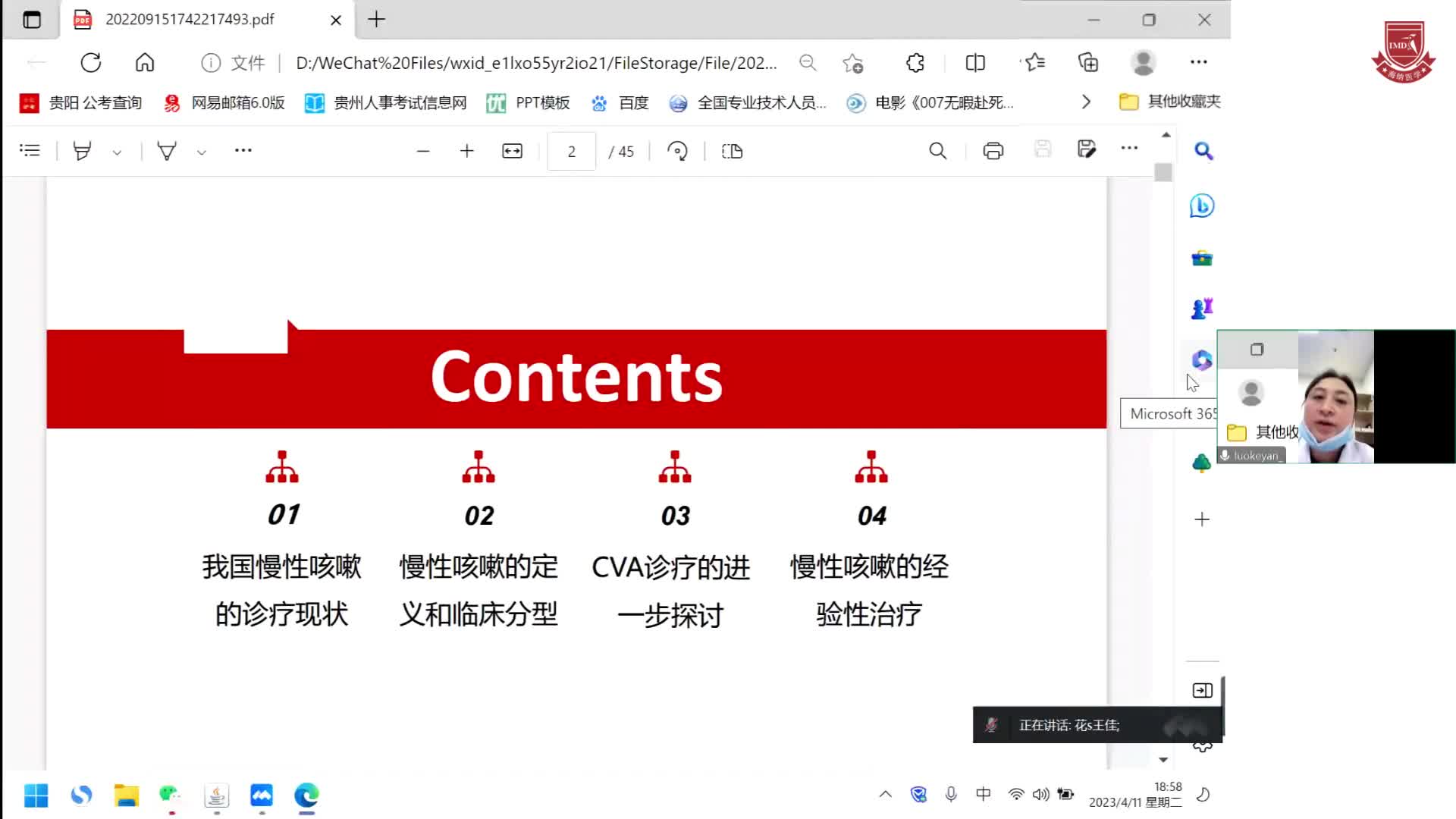Click the page number input field

(x=571, y=151)
